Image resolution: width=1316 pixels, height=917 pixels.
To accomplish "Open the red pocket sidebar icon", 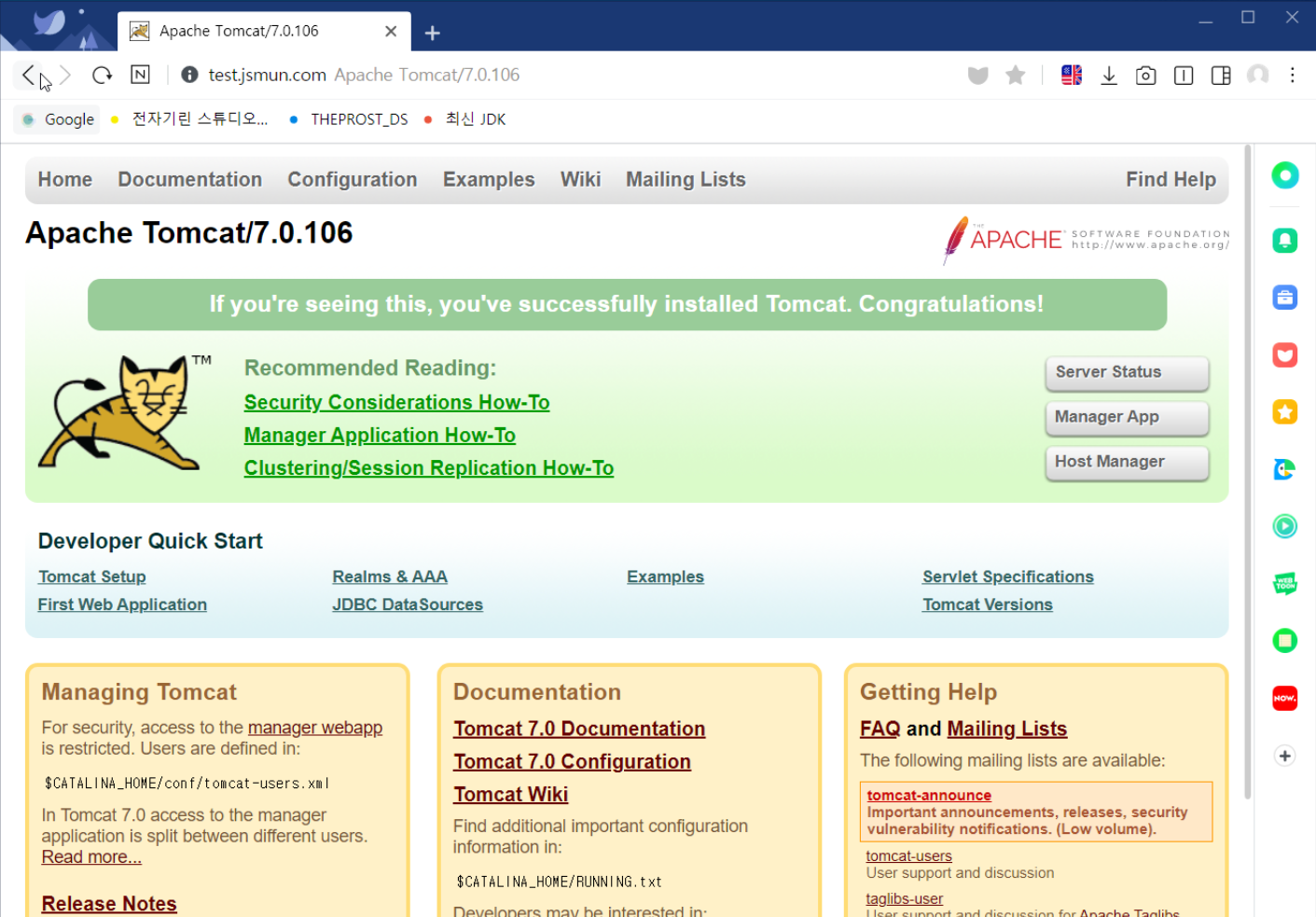I will click(x=1285, y=354).
